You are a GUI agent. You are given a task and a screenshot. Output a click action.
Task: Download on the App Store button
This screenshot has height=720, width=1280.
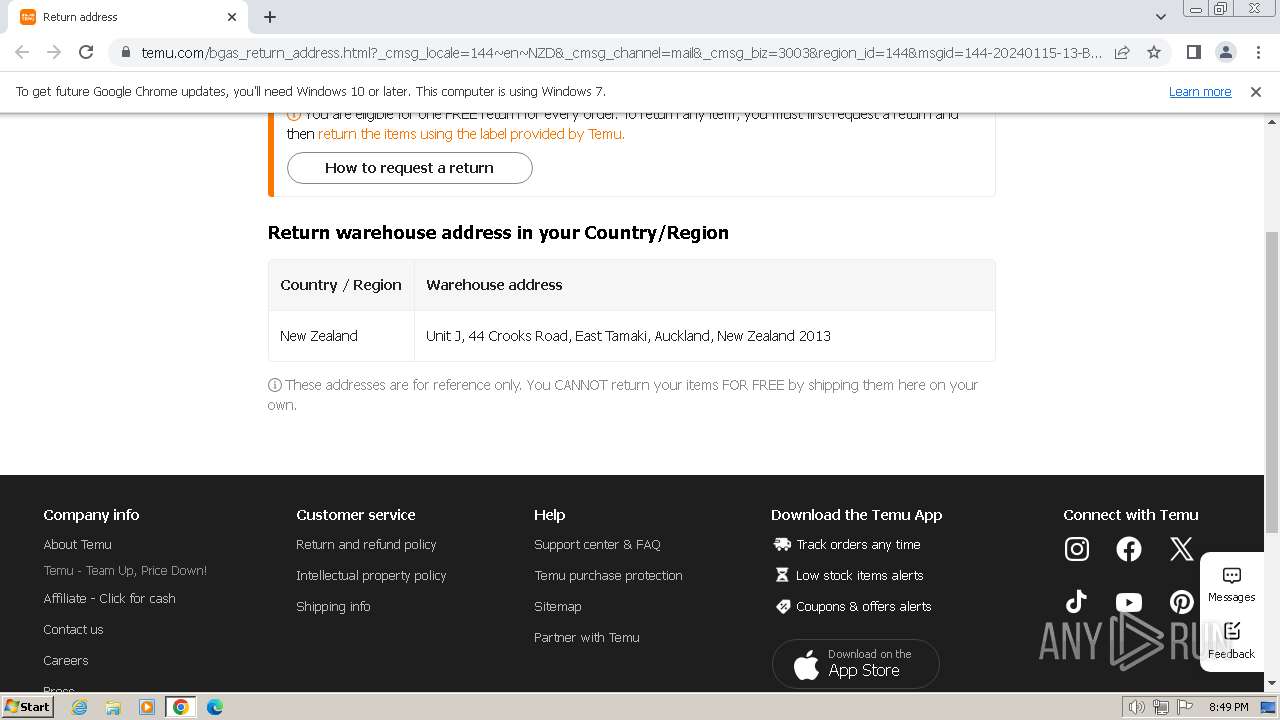[855, 663]
